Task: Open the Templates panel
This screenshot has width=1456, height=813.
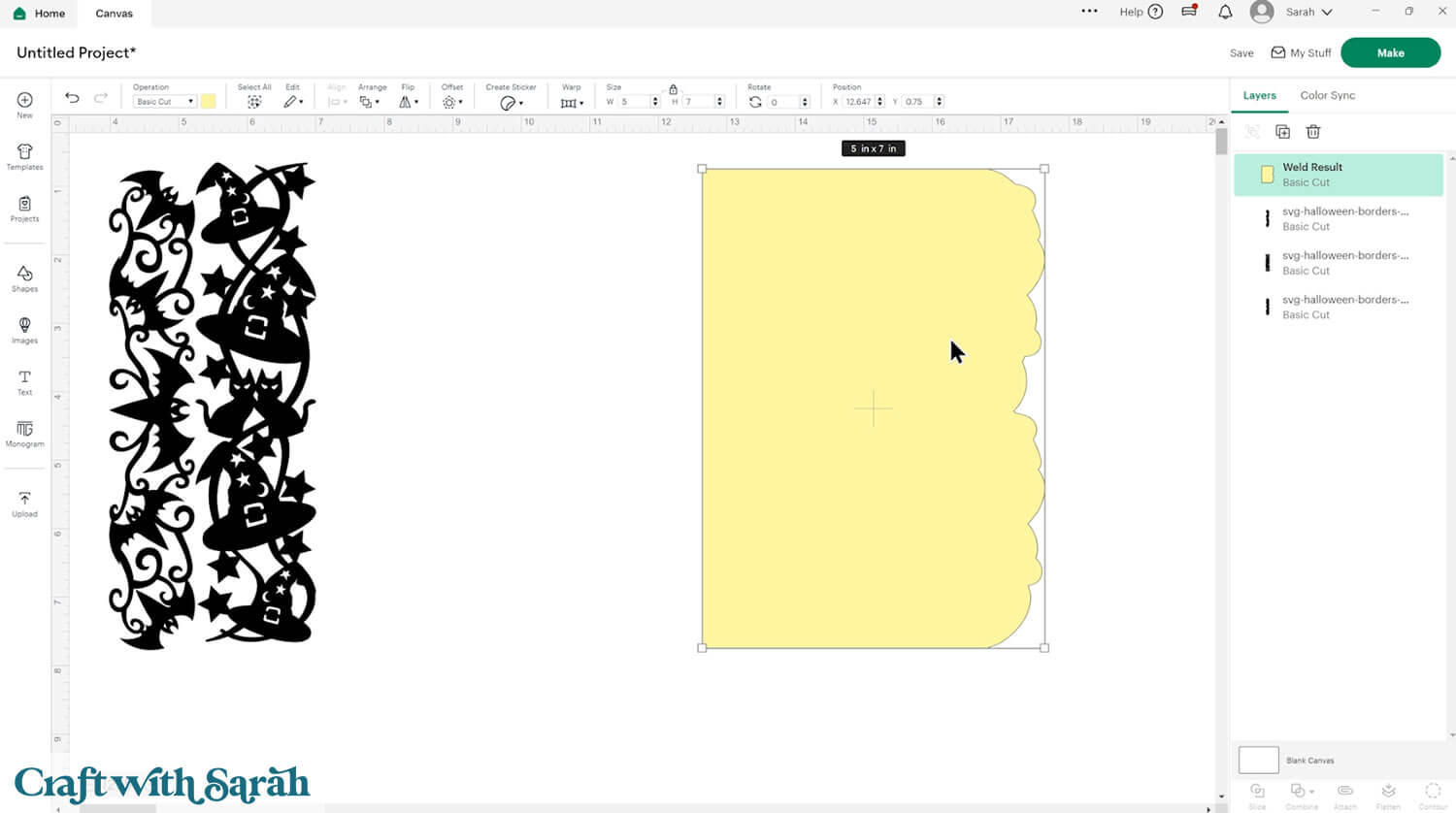Action: click(x=24, y=156)
